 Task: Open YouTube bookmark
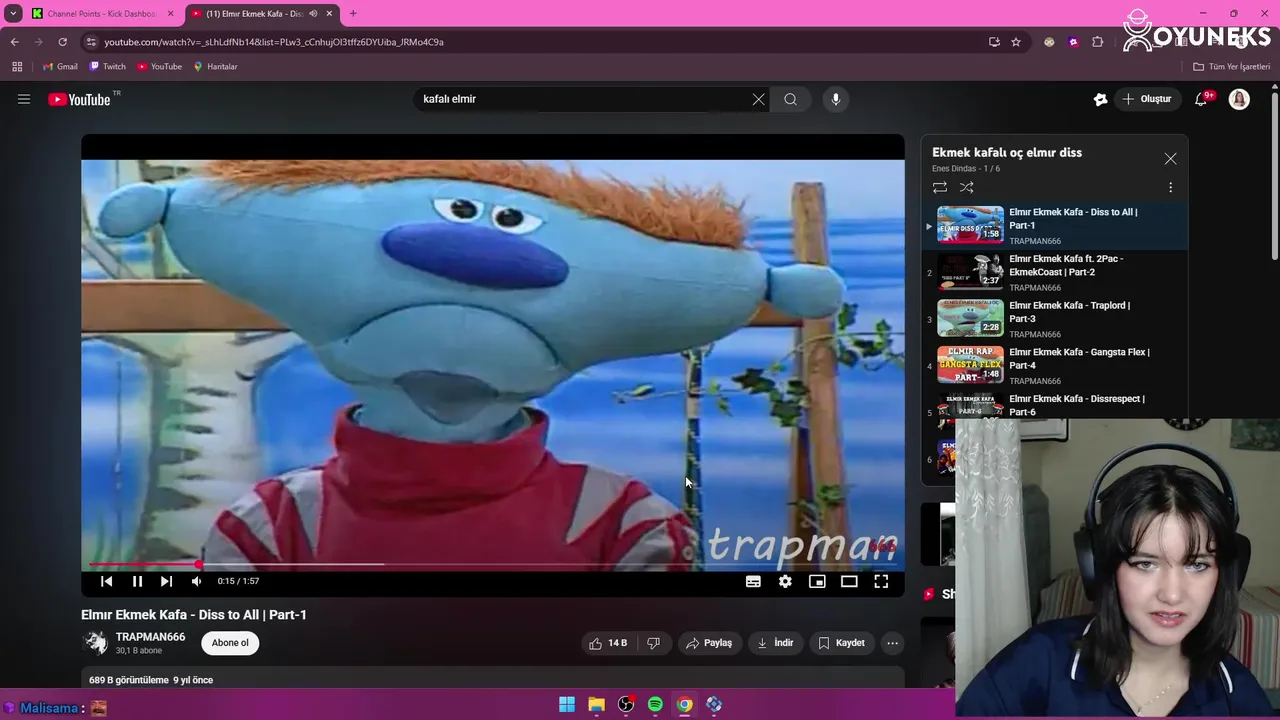[159, 66]
